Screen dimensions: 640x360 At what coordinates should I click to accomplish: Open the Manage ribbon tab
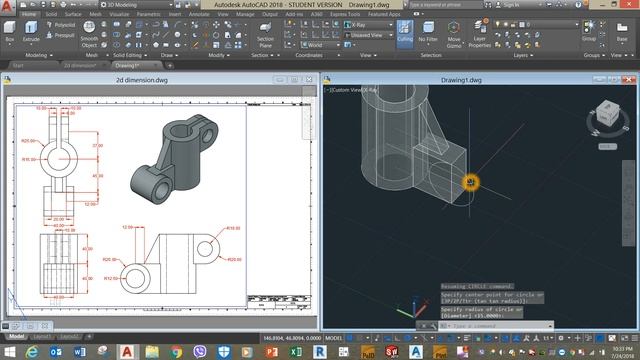pyautogui.click(x=245, y=14)
